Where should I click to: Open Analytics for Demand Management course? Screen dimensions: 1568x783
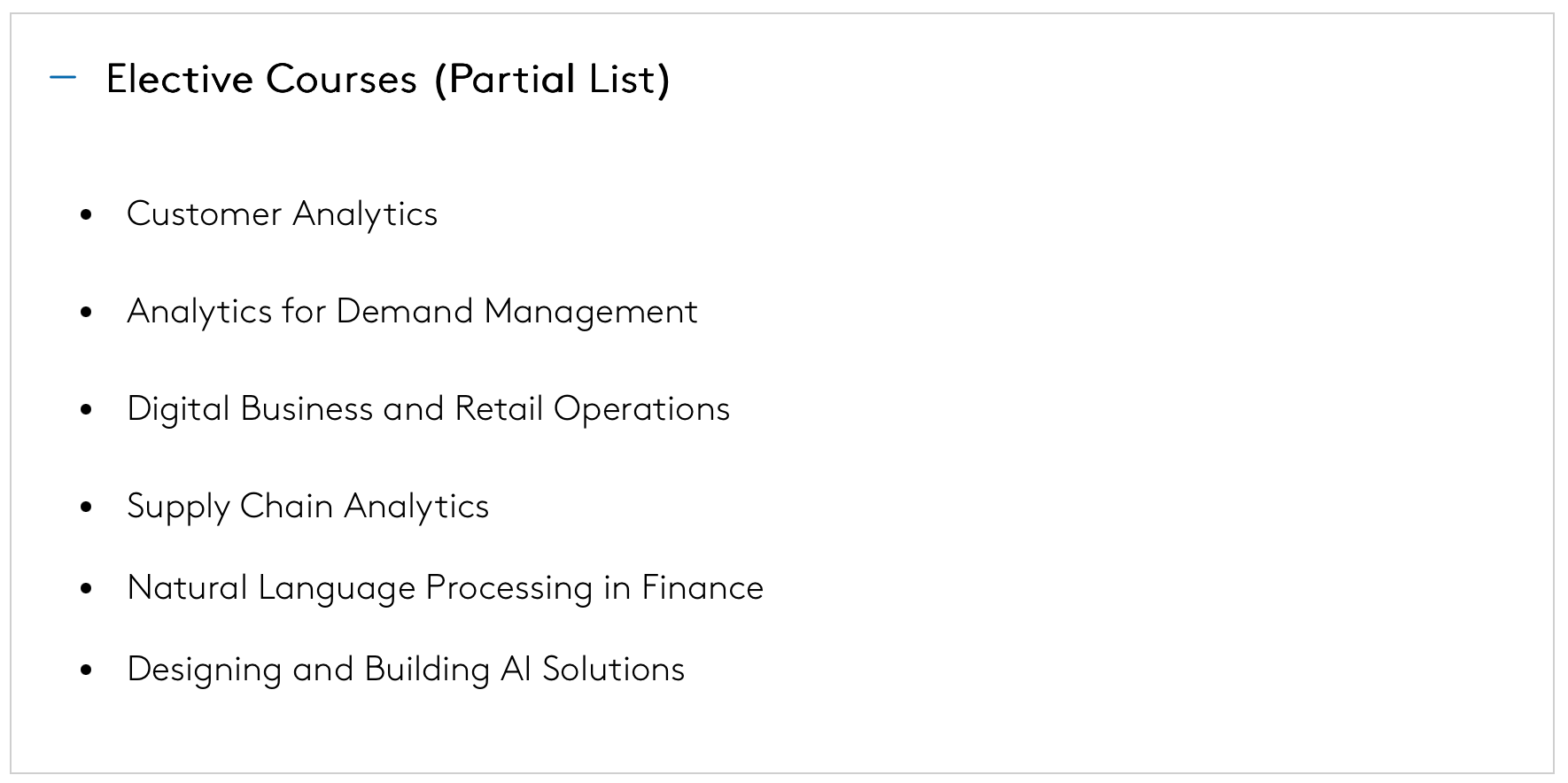[412, 312]
